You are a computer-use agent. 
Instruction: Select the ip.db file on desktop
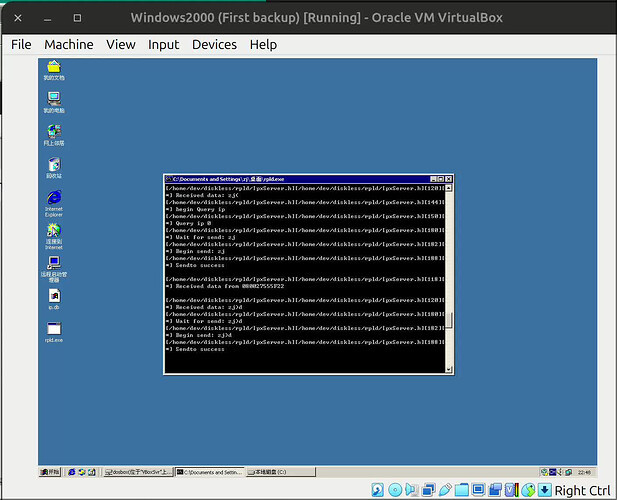pyautogui.click(x=54, y=299)
